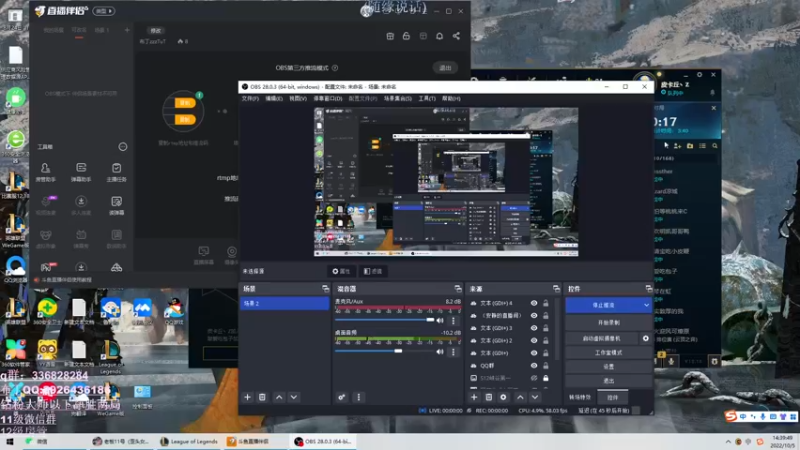This screenshot has width=800, height=450.
Task: Collapse the 工具箱 section in 直播伴侣
Action: tap(123, 147)
